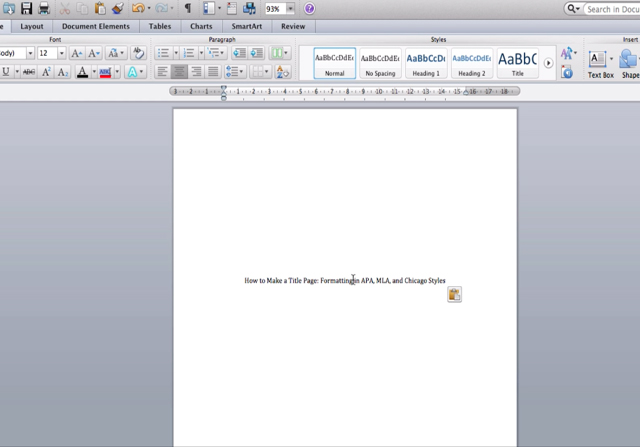Apply subscript formatting
The image size is (640, 447).
coord(63,72)
